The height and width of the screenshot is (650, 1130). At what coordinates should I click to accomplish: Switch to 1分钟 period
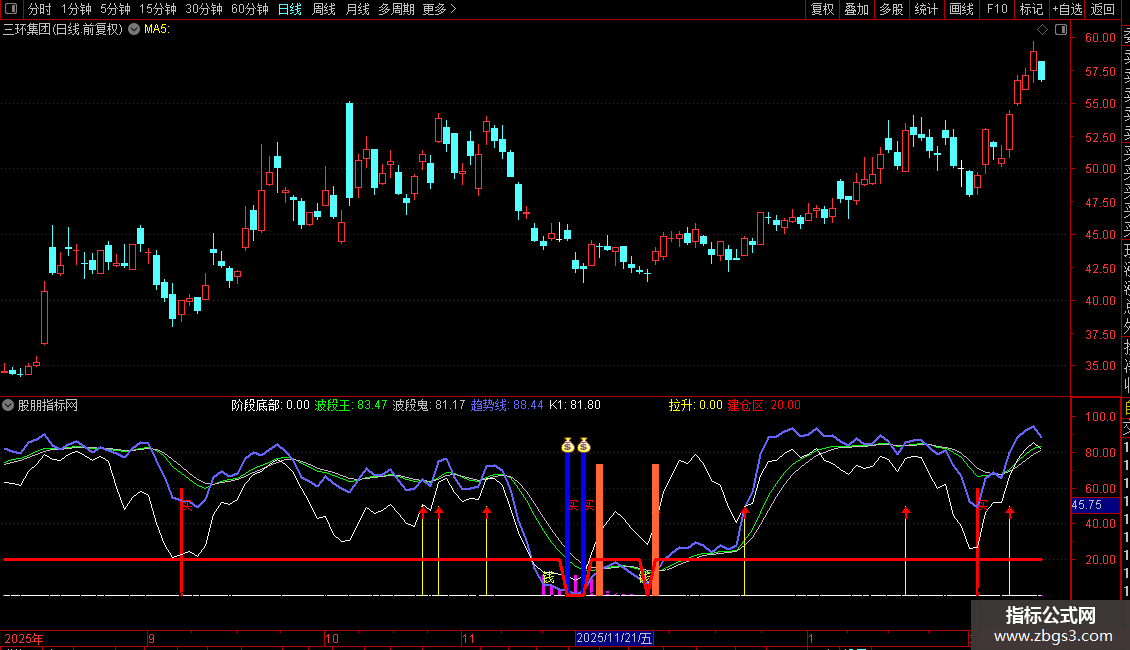coord(76,9)
